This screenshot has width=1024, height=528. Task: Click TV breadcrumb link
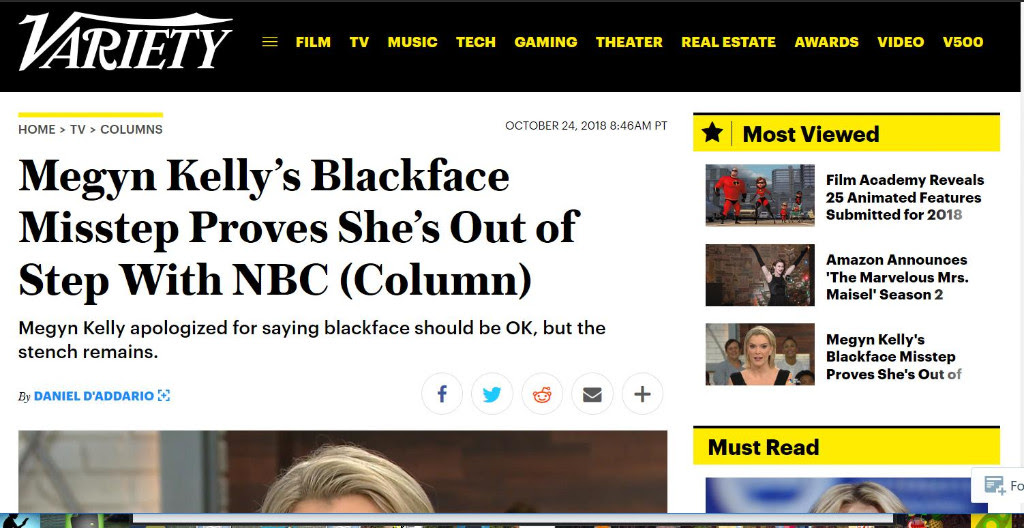pos(78,129)
